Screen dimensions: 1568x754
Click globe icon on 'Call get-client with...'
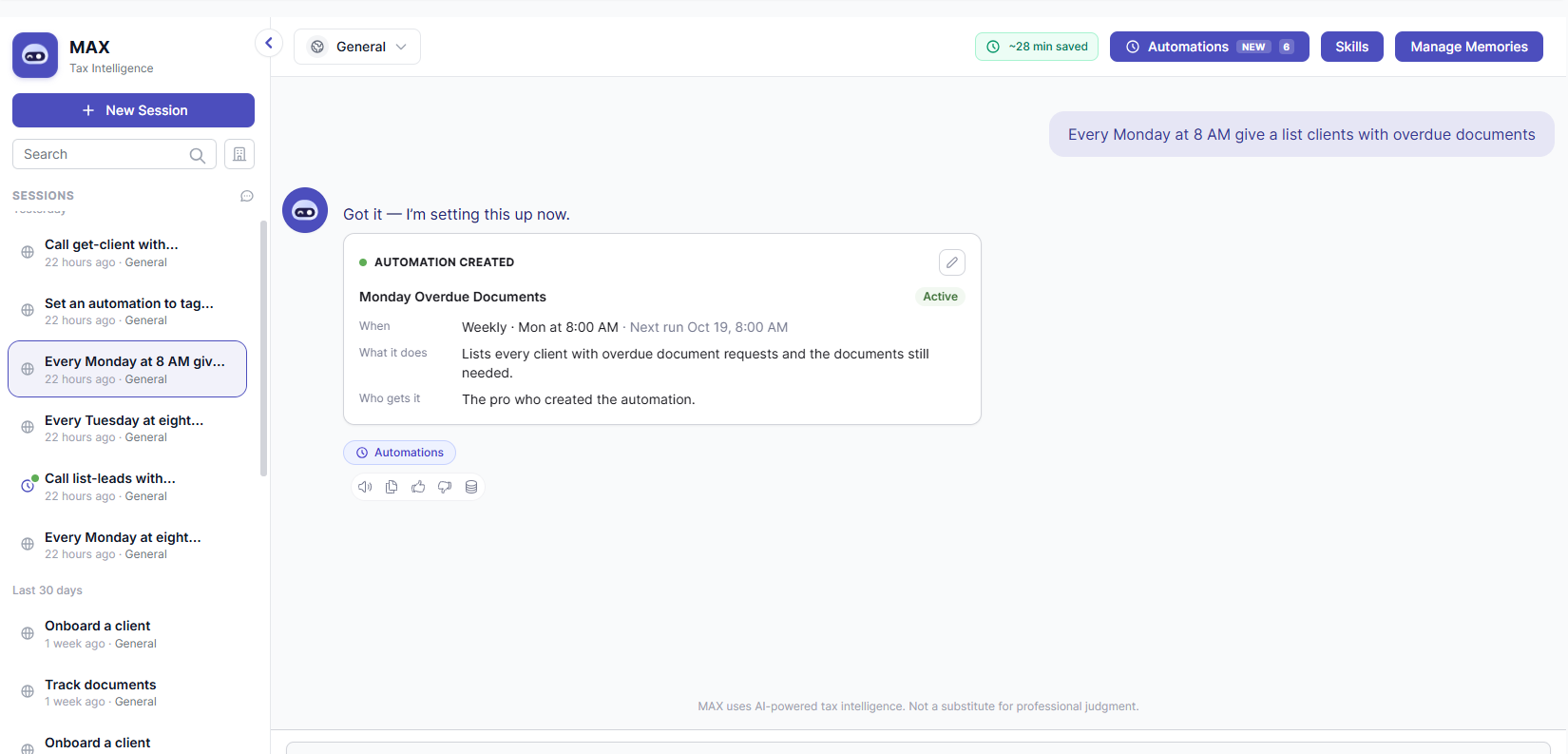(x=28, y=252)
